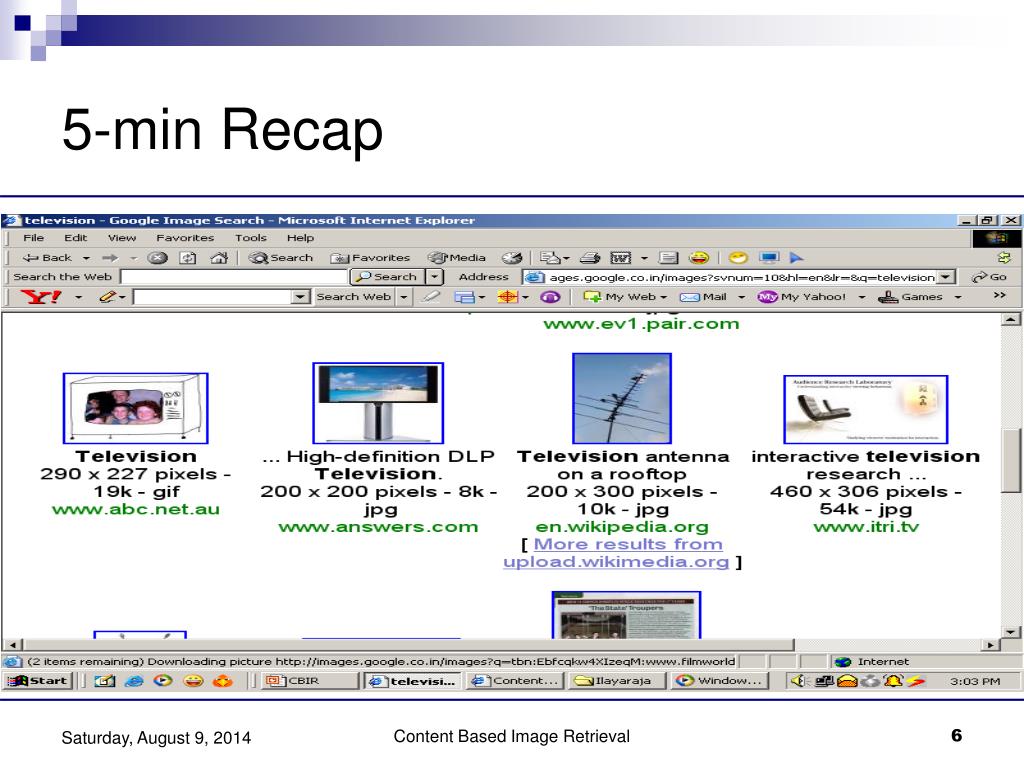Click the yellow messenger face icon

[738, 258]
